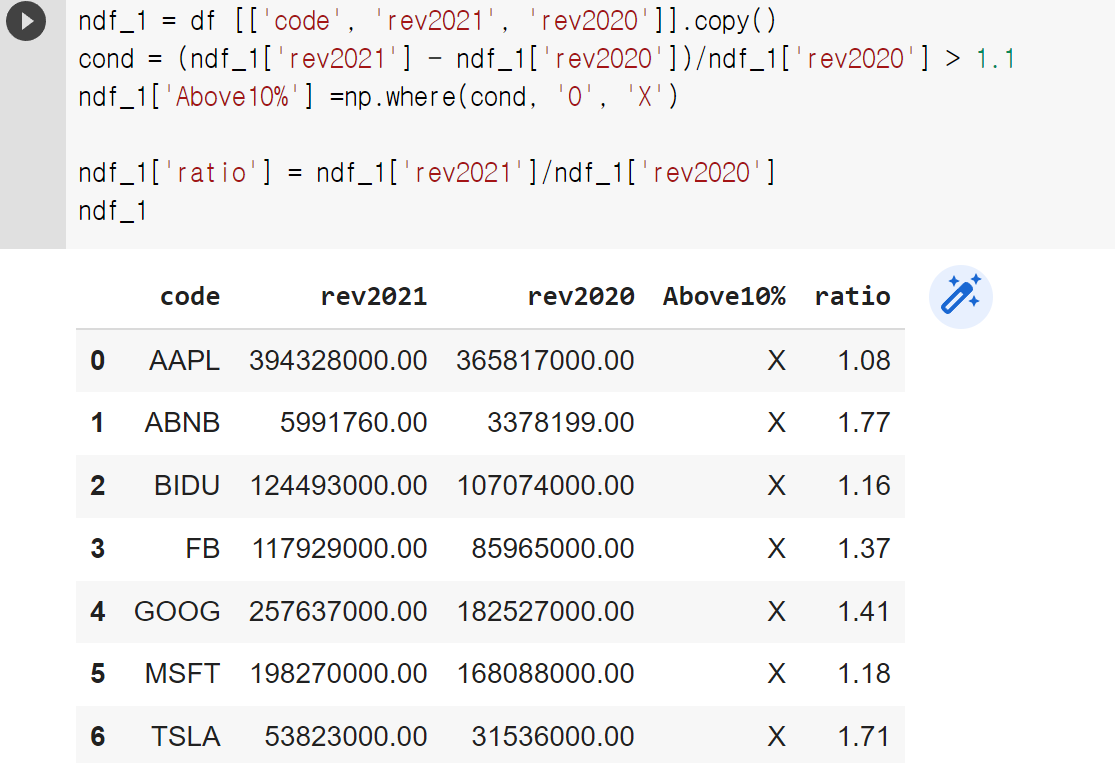Click value 53823000.00 in TSLA row

click(346, 737)
